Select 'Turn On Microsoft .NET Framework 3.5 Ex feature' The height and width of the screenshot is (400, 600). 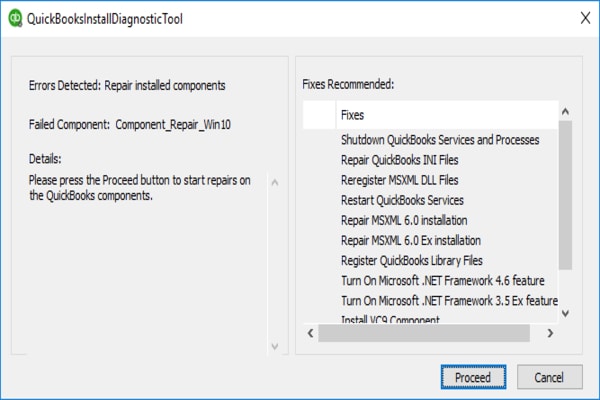[x=449, y=301]
